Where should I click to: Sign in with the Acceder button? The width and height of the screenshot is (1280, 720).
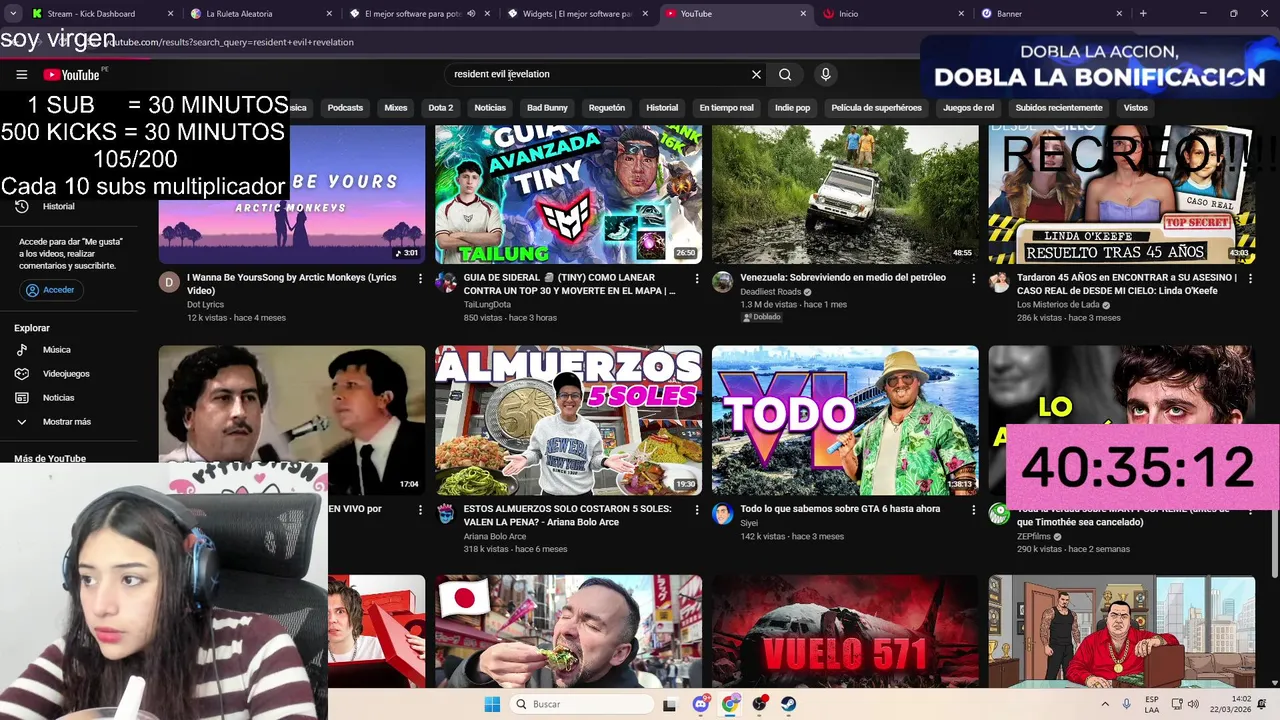point(51,290)
